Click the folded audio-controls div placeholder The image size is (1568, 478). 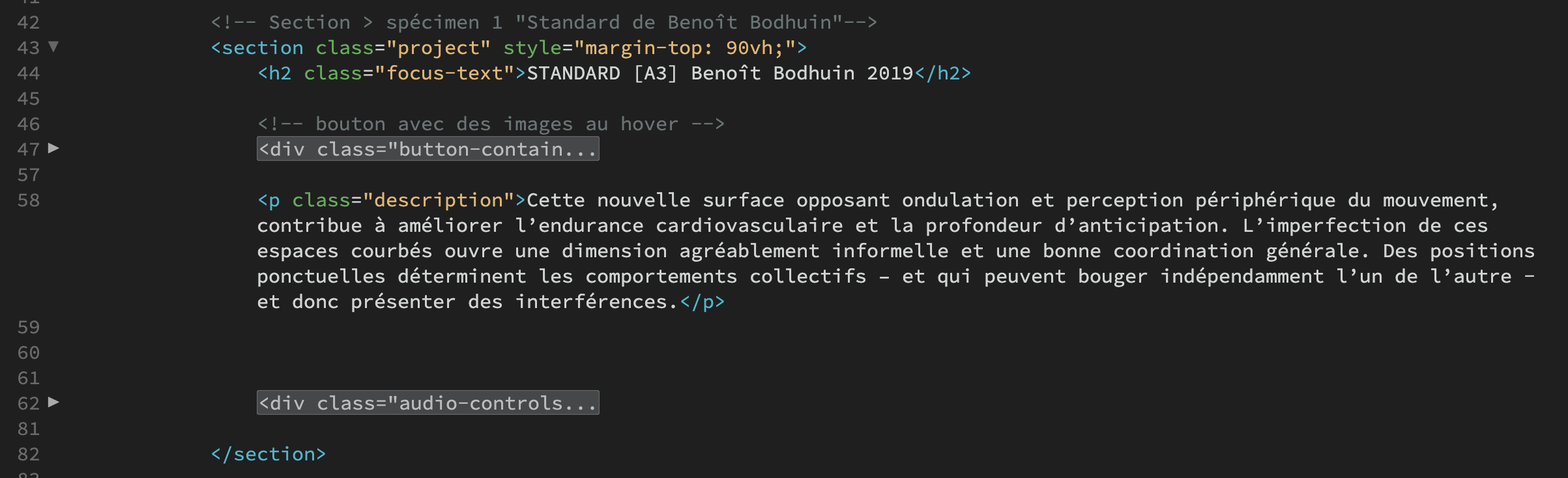(428, 403)
